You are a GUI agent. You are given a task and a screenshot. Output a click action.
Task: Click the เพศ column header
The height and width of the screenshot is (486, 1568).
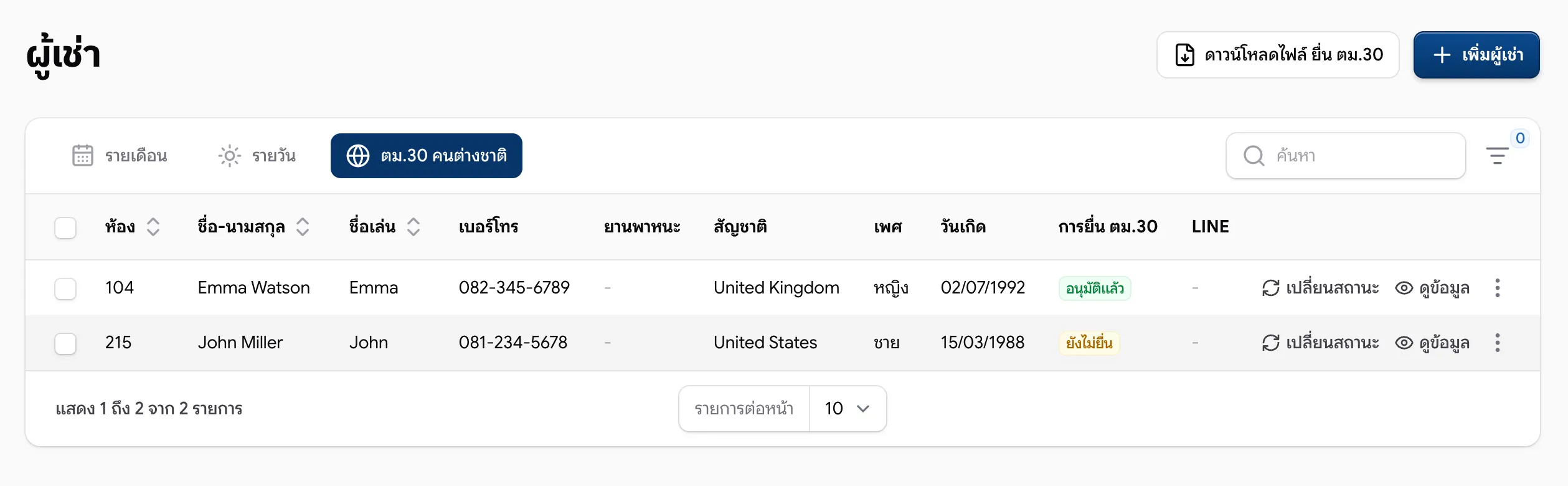point(888,227)
